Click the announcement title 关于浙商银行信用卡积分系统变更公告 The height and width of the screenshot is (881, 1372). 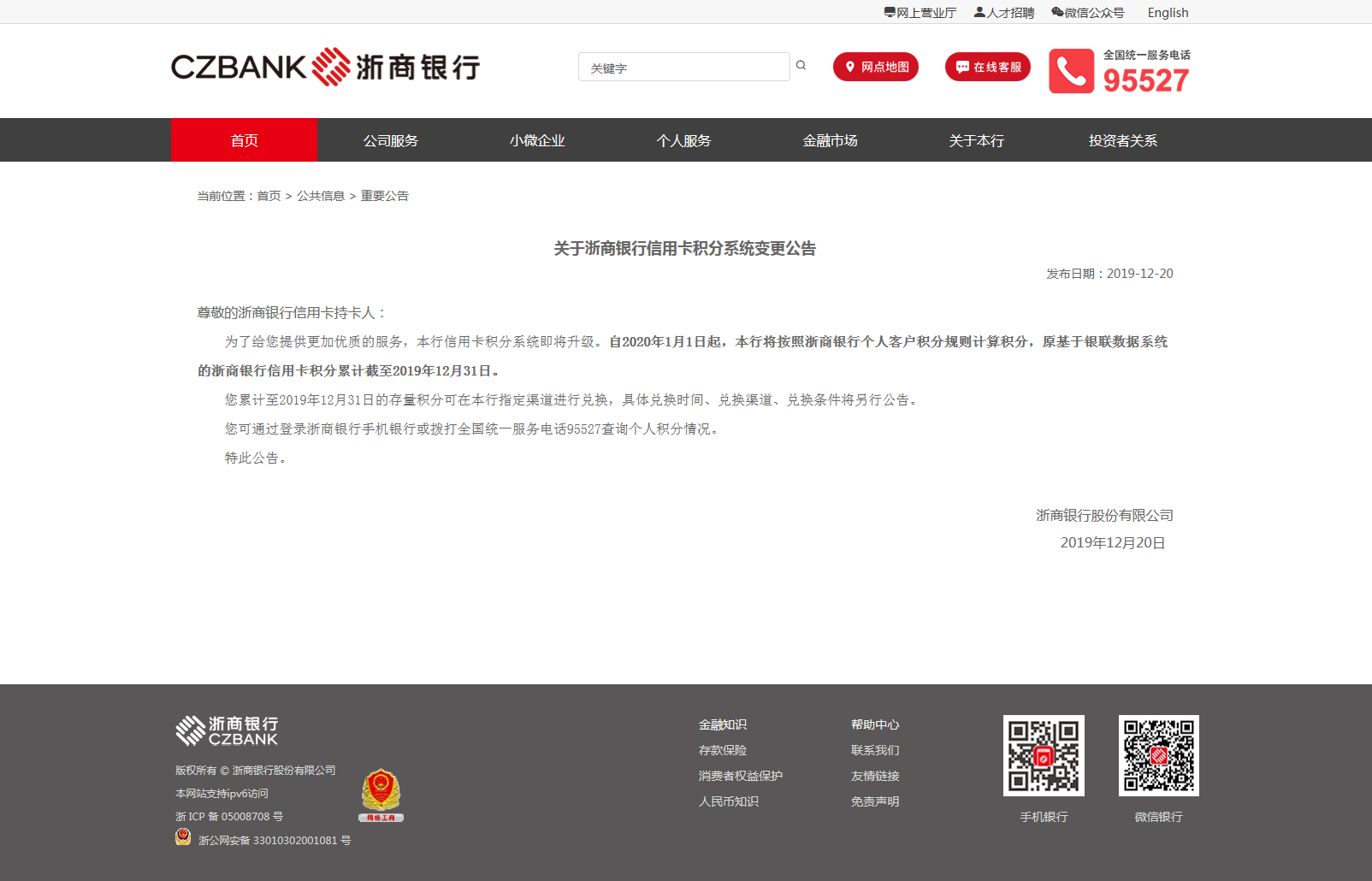[x=684, y=248]
